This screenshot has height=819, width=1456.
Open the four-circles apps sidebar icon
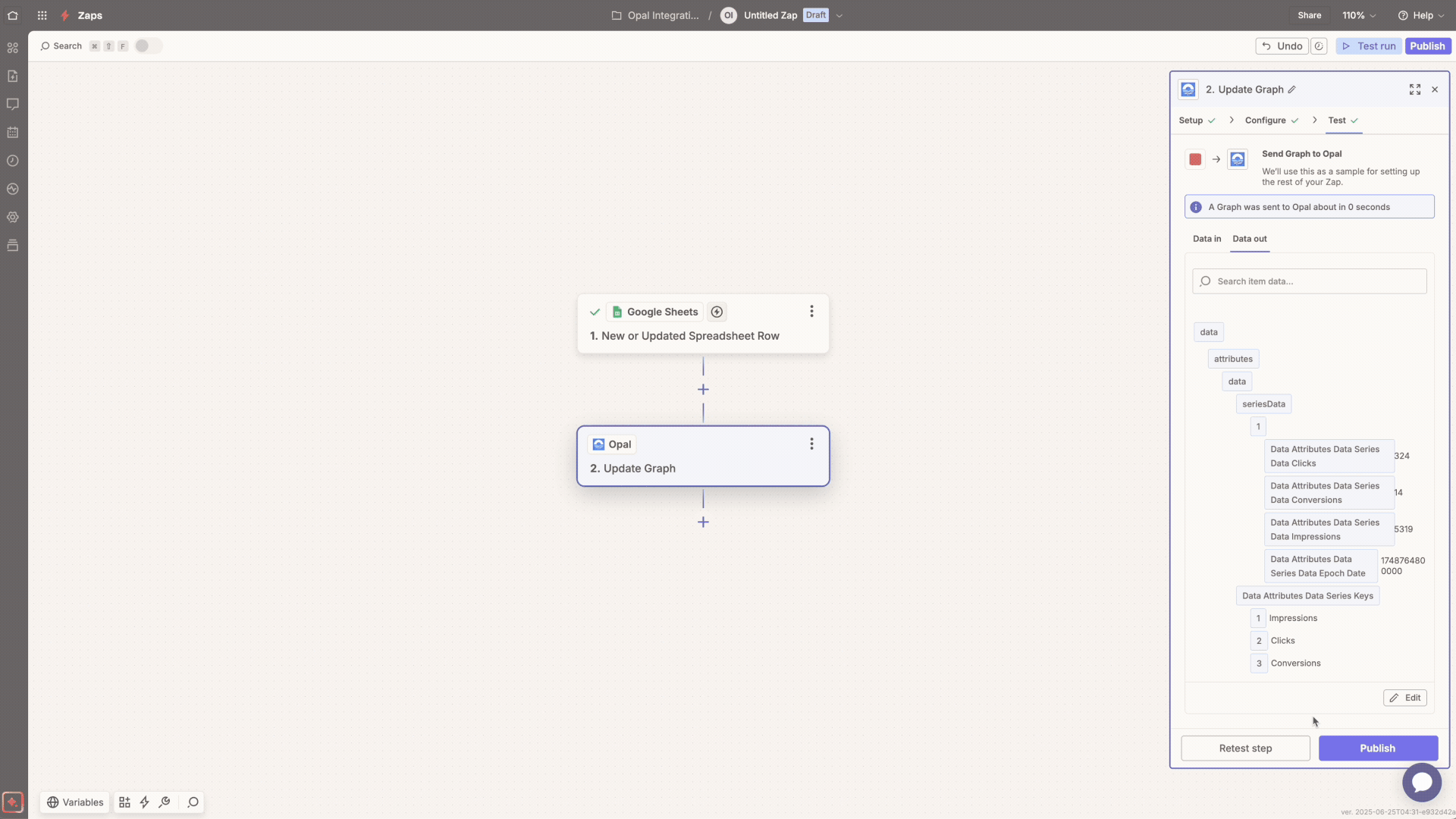pyautogui.click(x=13, y=48)
